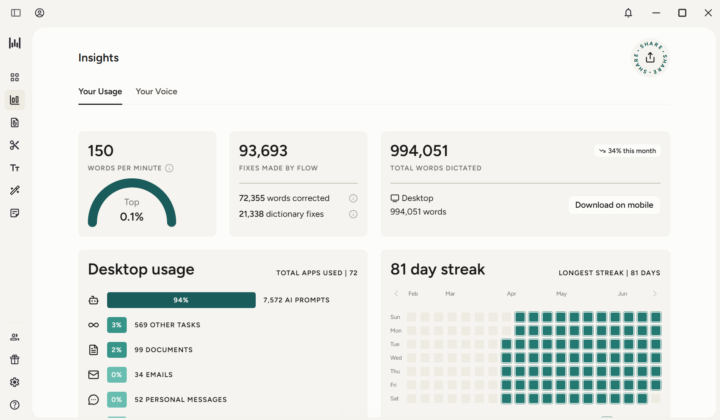Select the Your Usage tab
Image resolution: width=720 pixels, height=420 pixels.
[100, 91]
